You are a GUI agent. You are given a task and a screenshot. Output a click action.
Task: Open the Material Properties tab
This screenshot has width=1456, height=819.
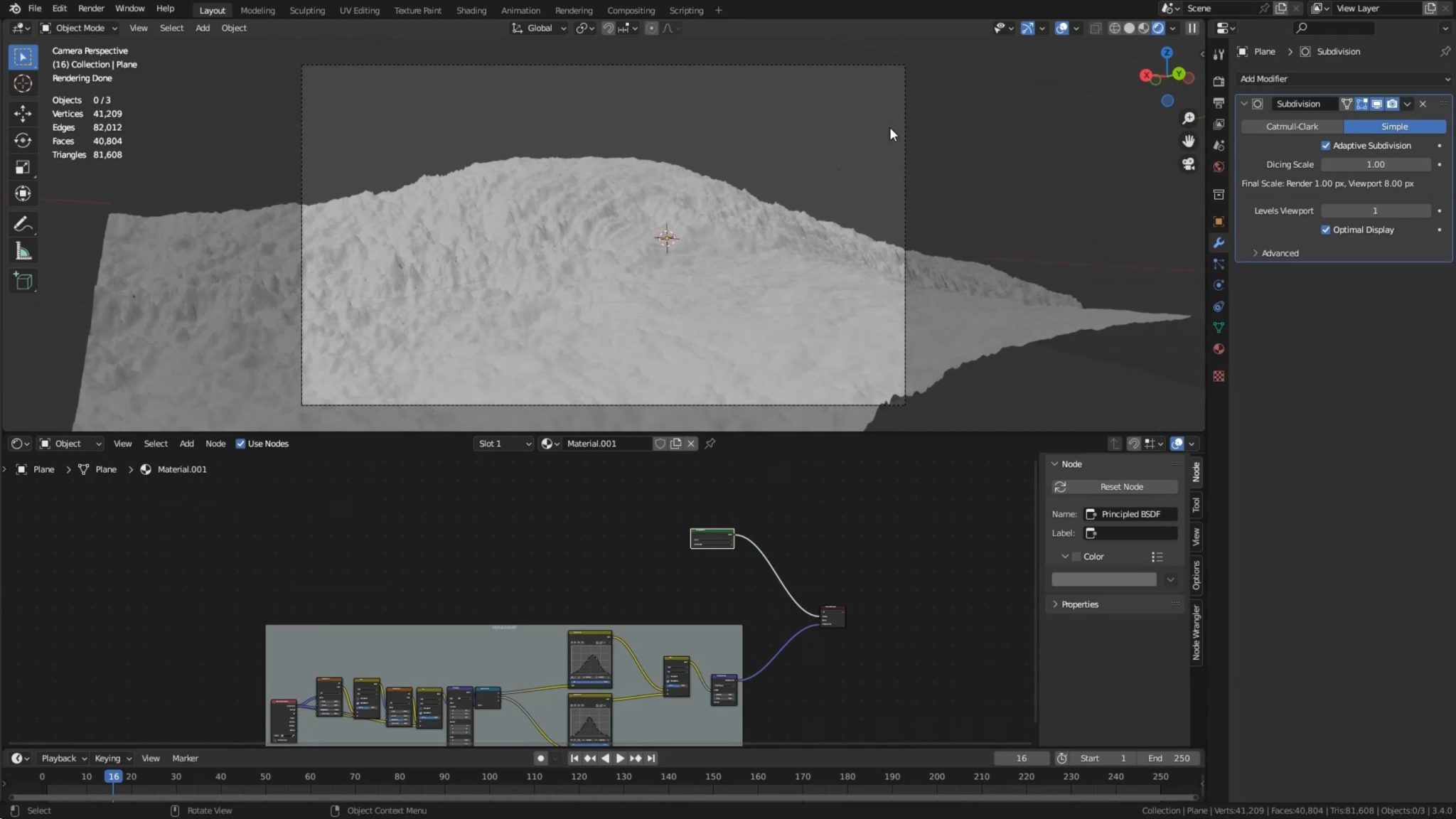[1219, 348]
